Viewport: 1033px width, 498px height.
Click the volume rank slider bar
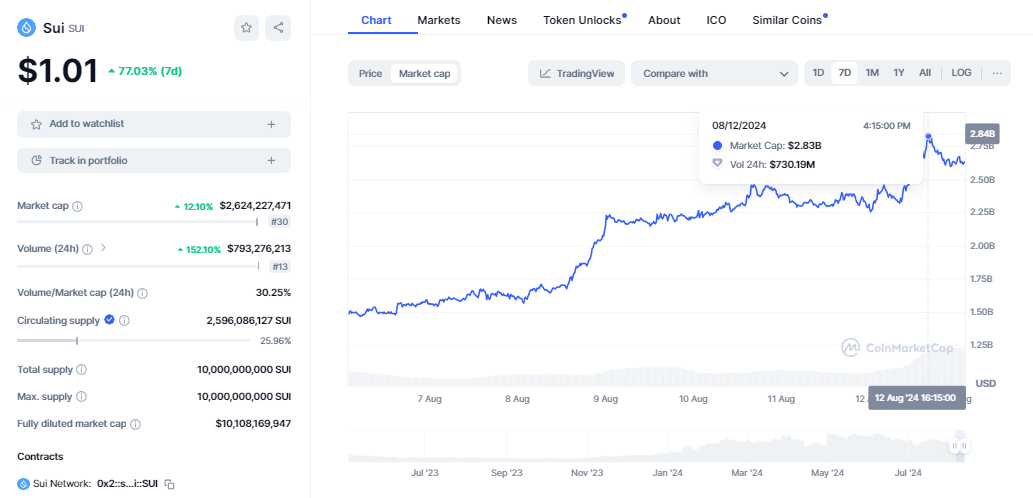138,266
